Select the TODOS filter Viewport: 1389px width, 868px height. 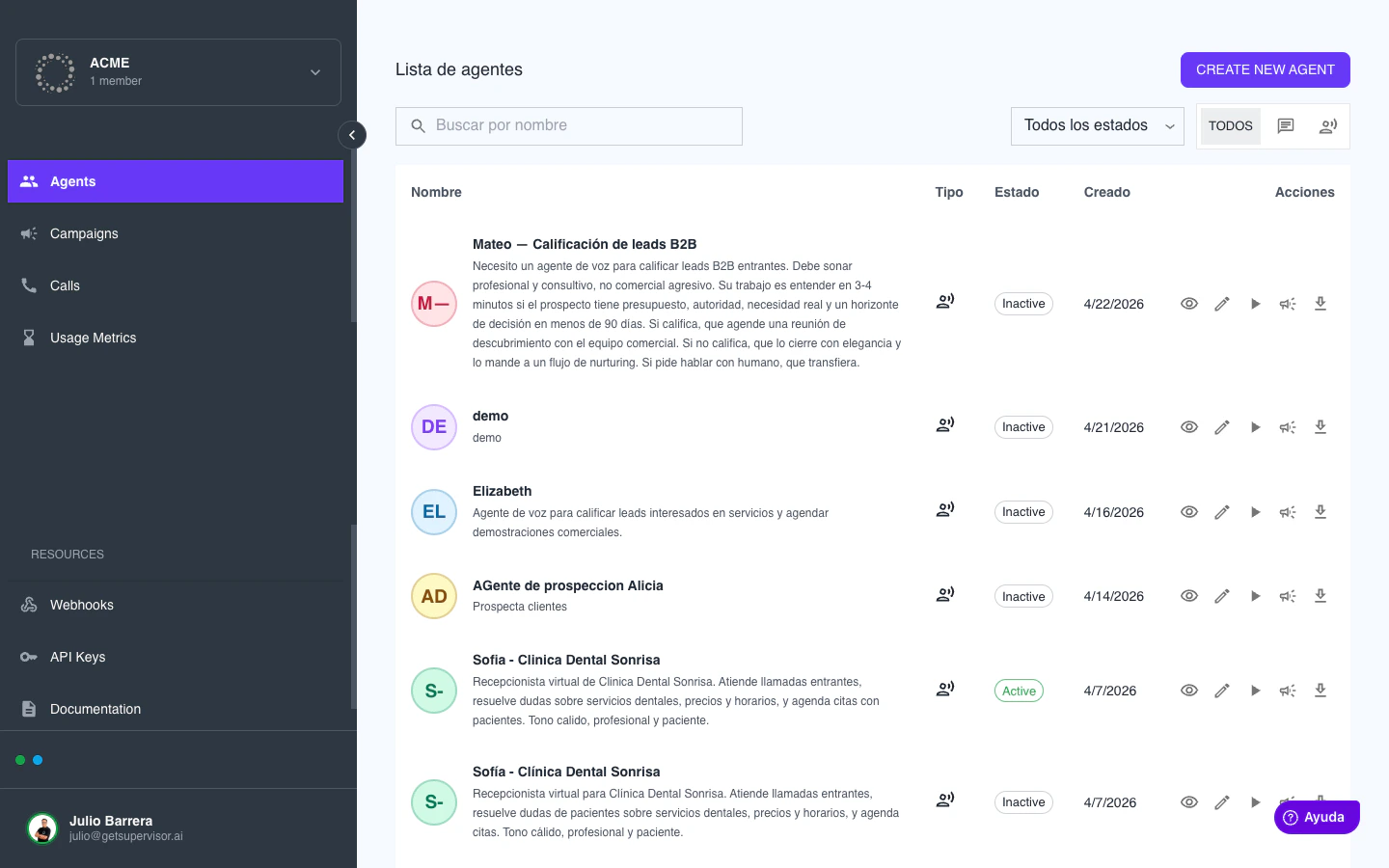click(1231, 126)
